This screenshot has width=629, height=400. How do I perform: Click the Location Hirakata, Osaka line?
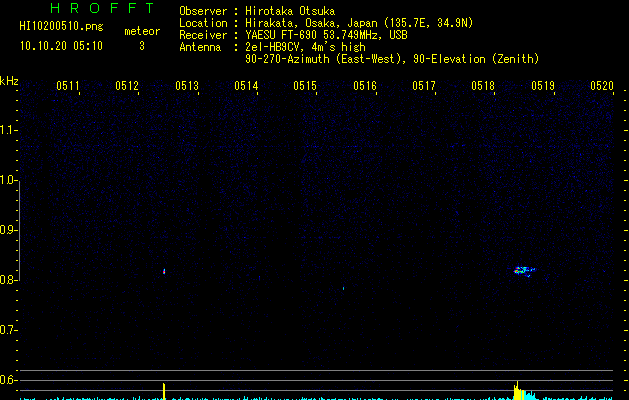tap(326, 23)
